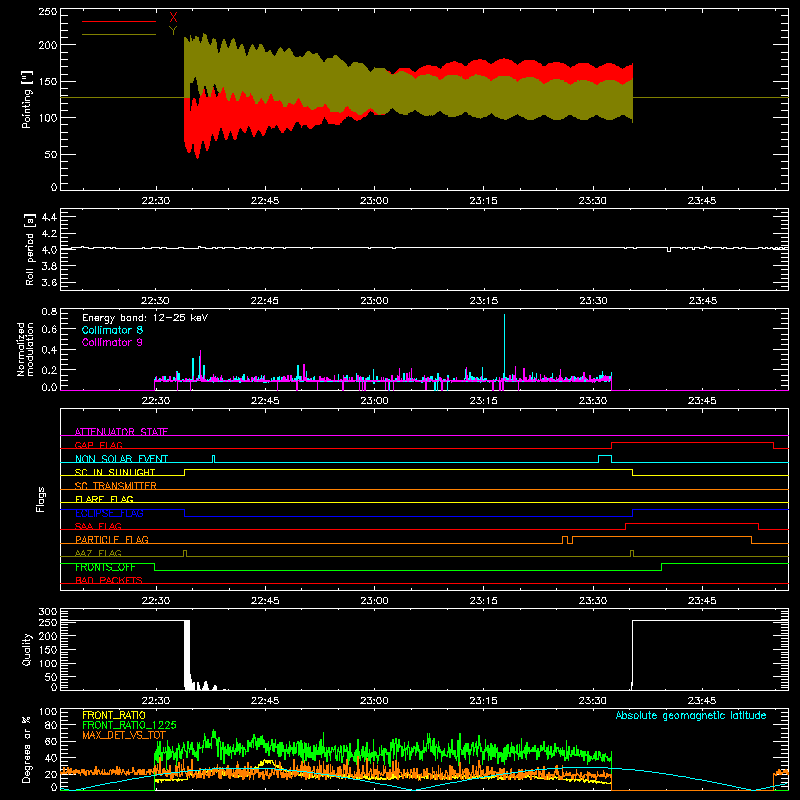
Task: Select the Y legend label in Pointing plot
Action: tap(173, 30)
